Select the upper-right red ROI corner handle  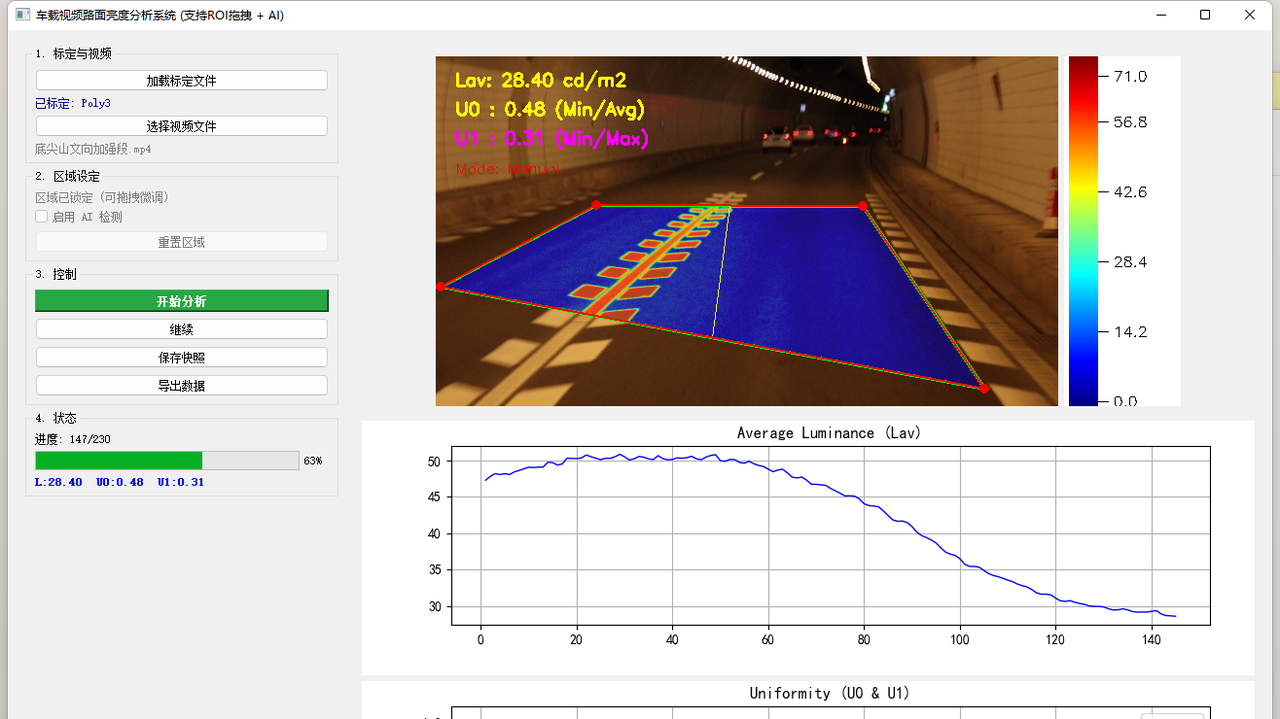[862, 206]
